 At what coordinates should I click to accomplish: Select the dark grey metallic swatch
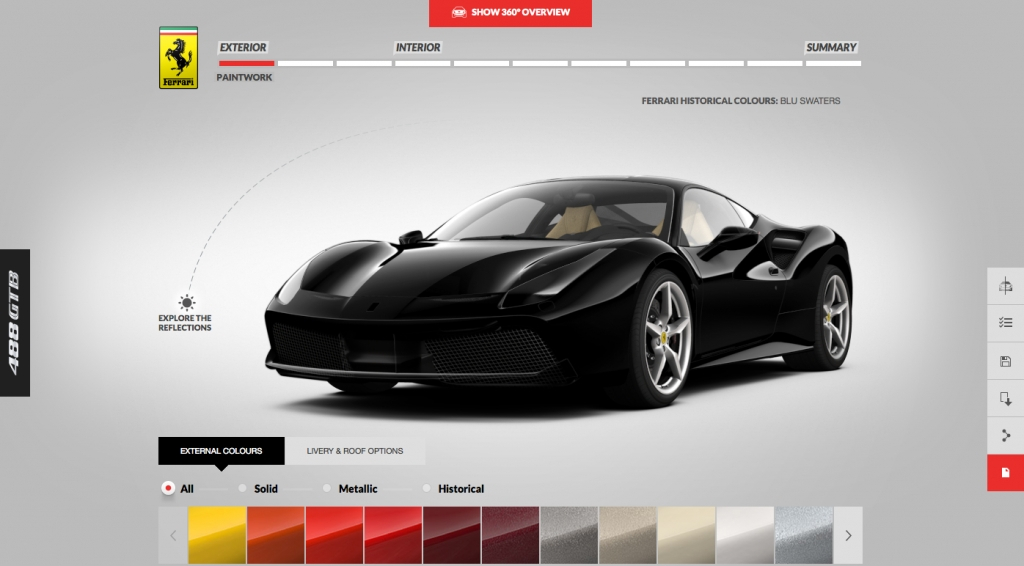(569, 535)
